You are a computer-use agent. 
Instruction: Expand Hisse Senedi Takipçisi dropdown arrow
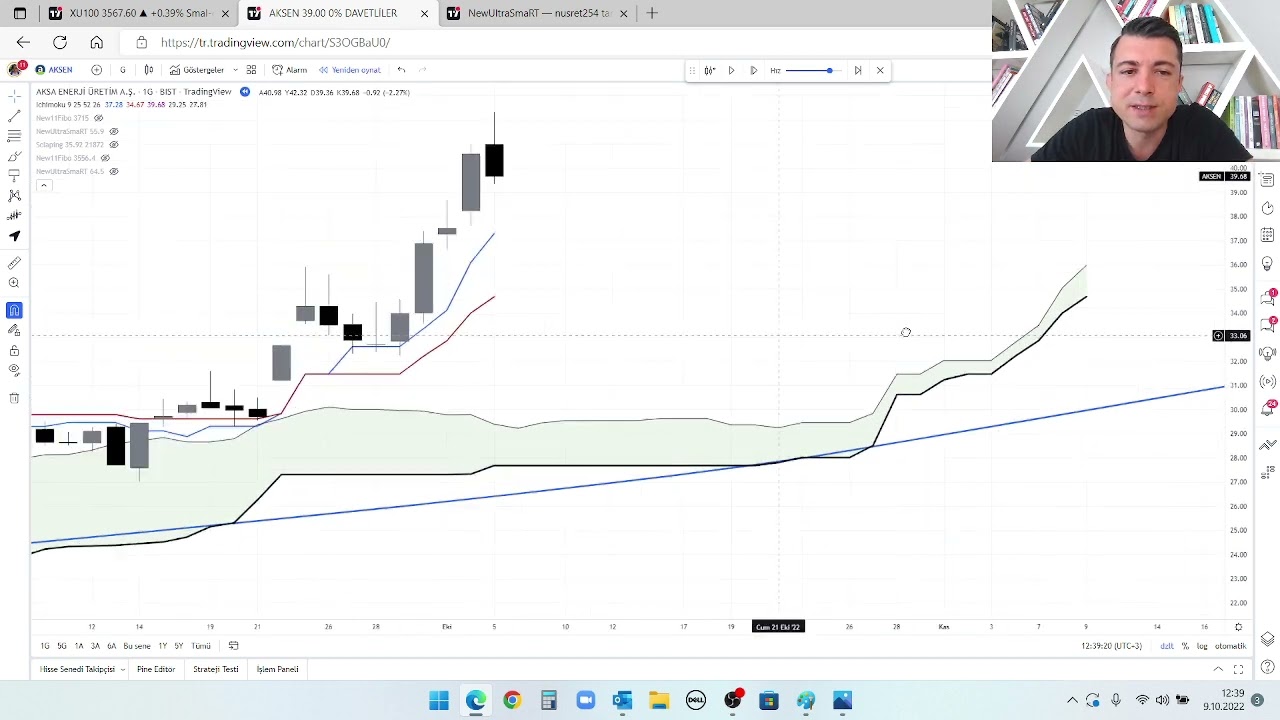coord(122,669)
